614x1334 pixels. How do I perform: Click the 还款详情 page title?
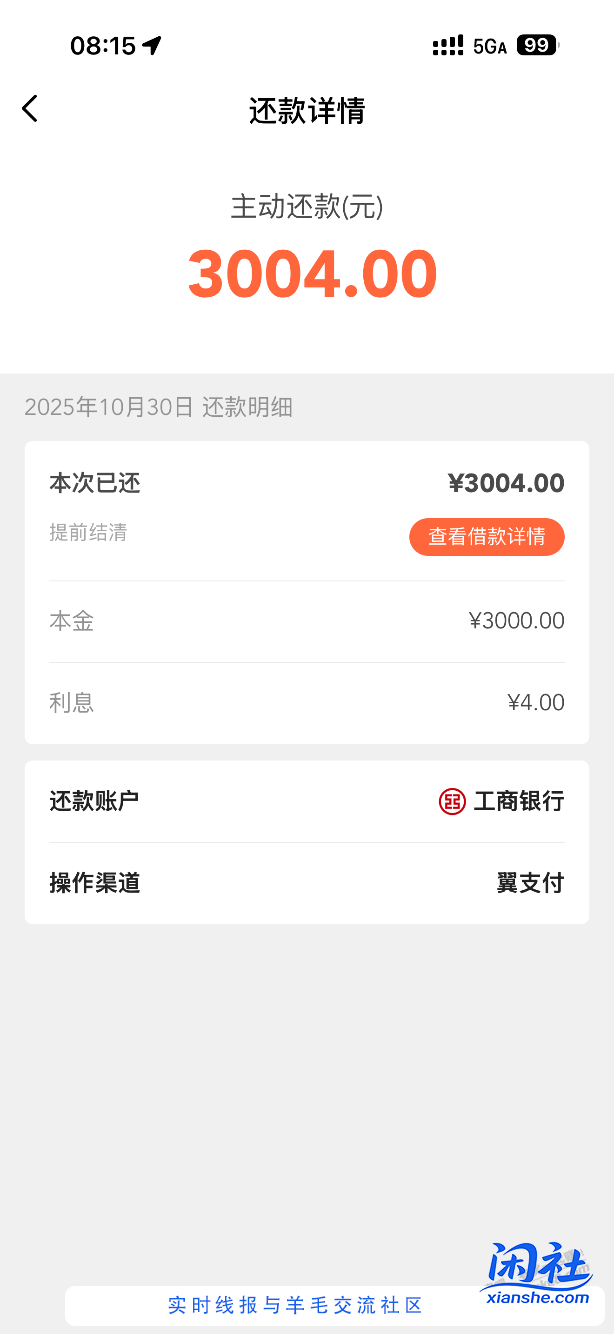pyautogui.click(x=307, y=112)
